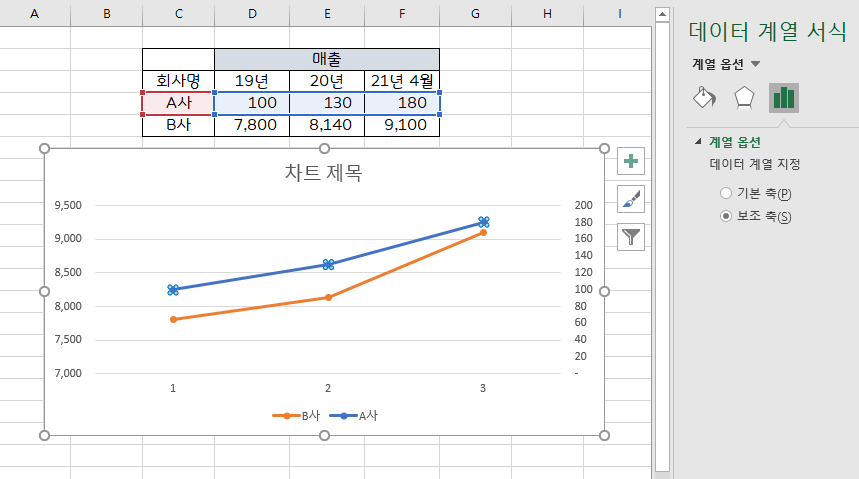Click the scroll up arrow
859x479 pixels.
662,15
